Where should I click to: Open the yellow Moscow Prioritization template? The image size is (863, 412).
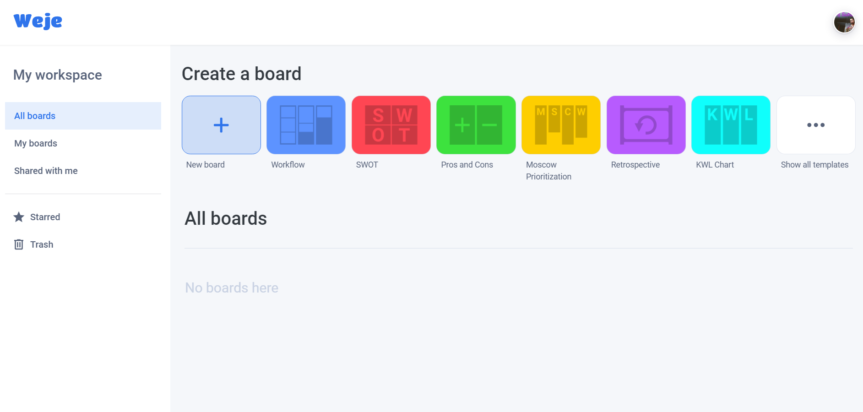pyautogui.click(x=561, y=125)
